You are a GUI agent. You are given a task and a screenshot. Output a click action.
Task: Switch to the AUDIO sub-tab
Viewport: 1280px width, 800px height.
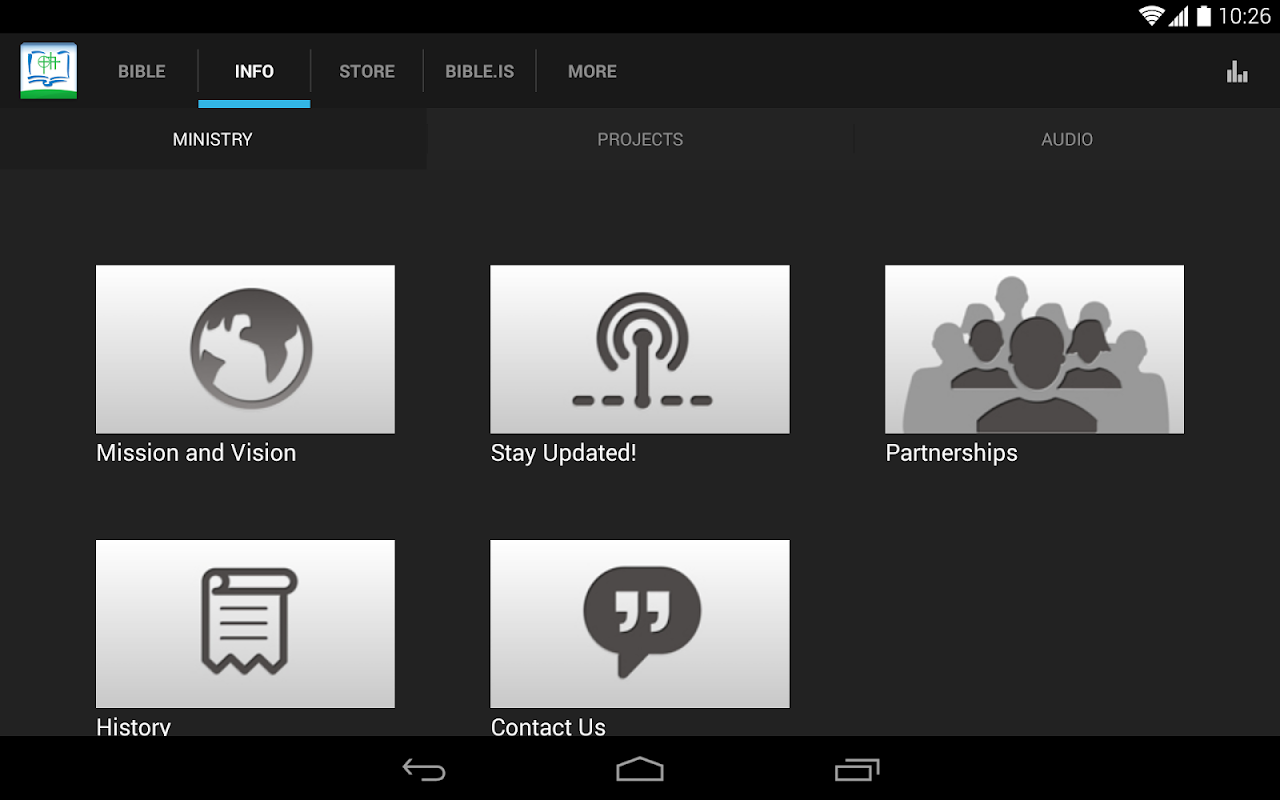1067,139
